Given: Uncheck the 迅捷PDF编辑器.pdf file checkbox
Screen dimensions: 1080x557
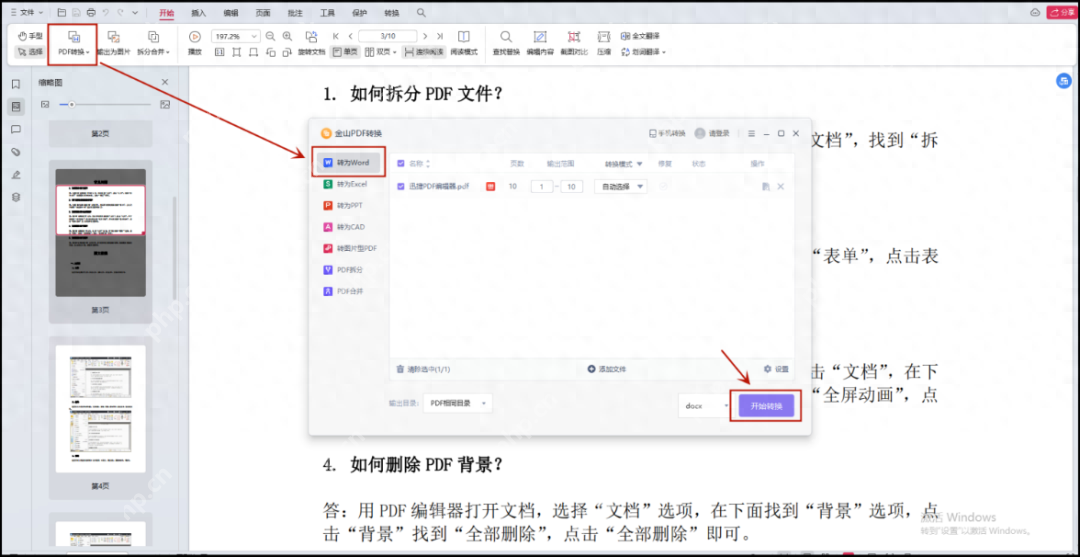Looking at the screenshot, I should pyautogui.click(x=401, y=186).
